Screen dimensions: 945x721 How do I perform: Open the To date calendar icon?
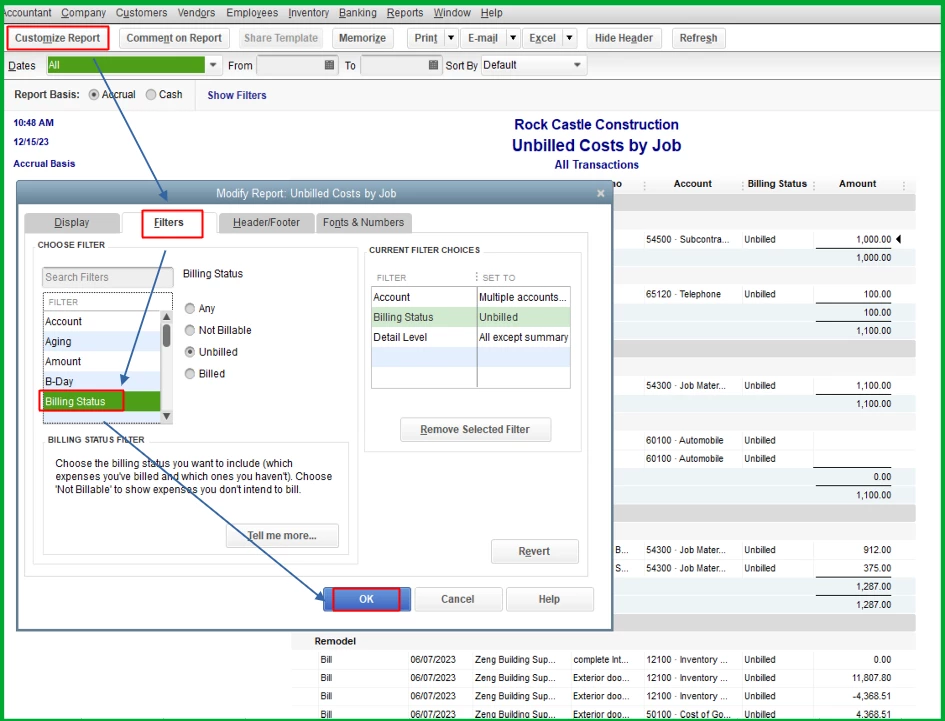click(433, 65)
